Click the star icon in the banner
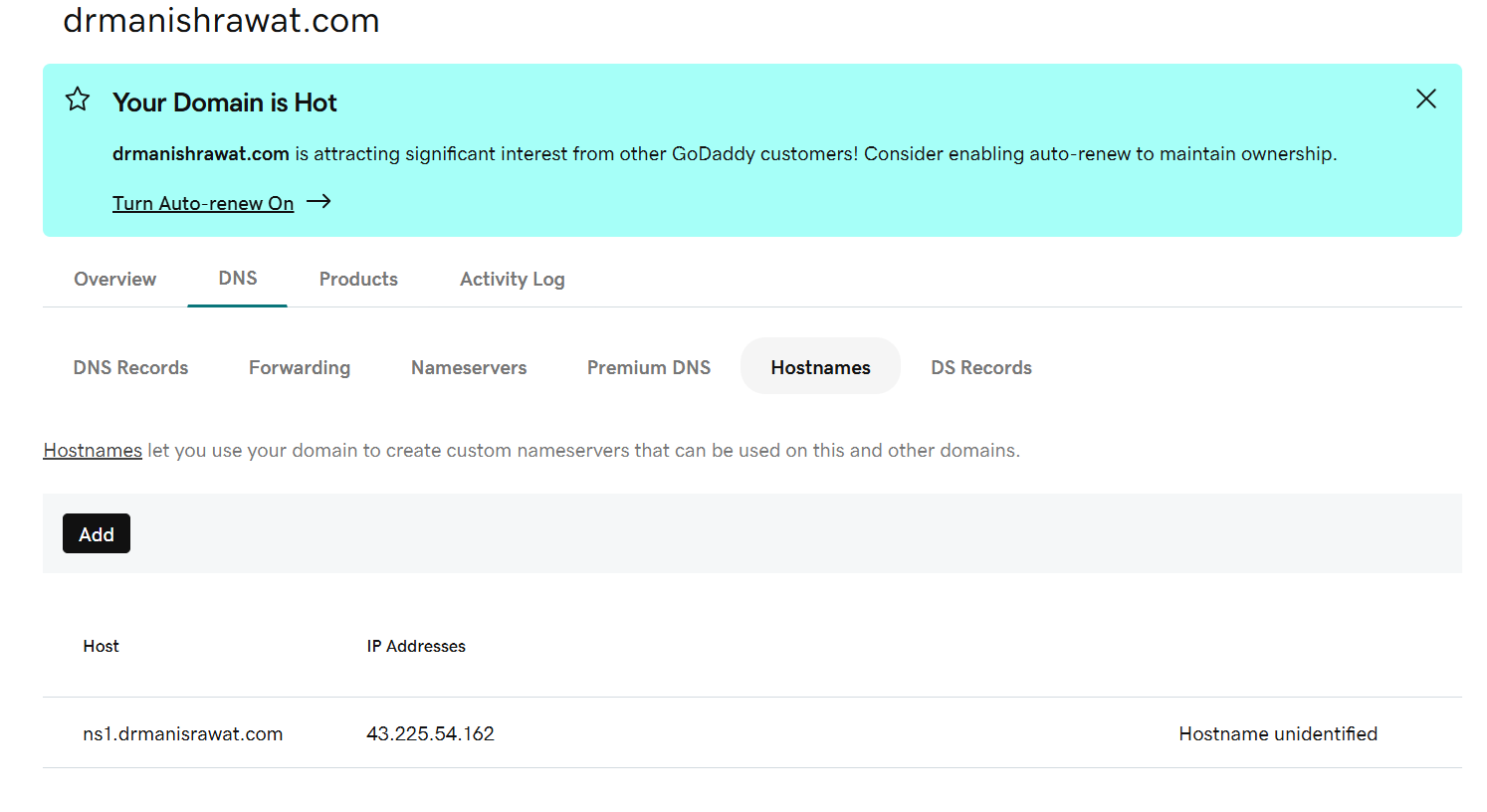 [78, 100]
